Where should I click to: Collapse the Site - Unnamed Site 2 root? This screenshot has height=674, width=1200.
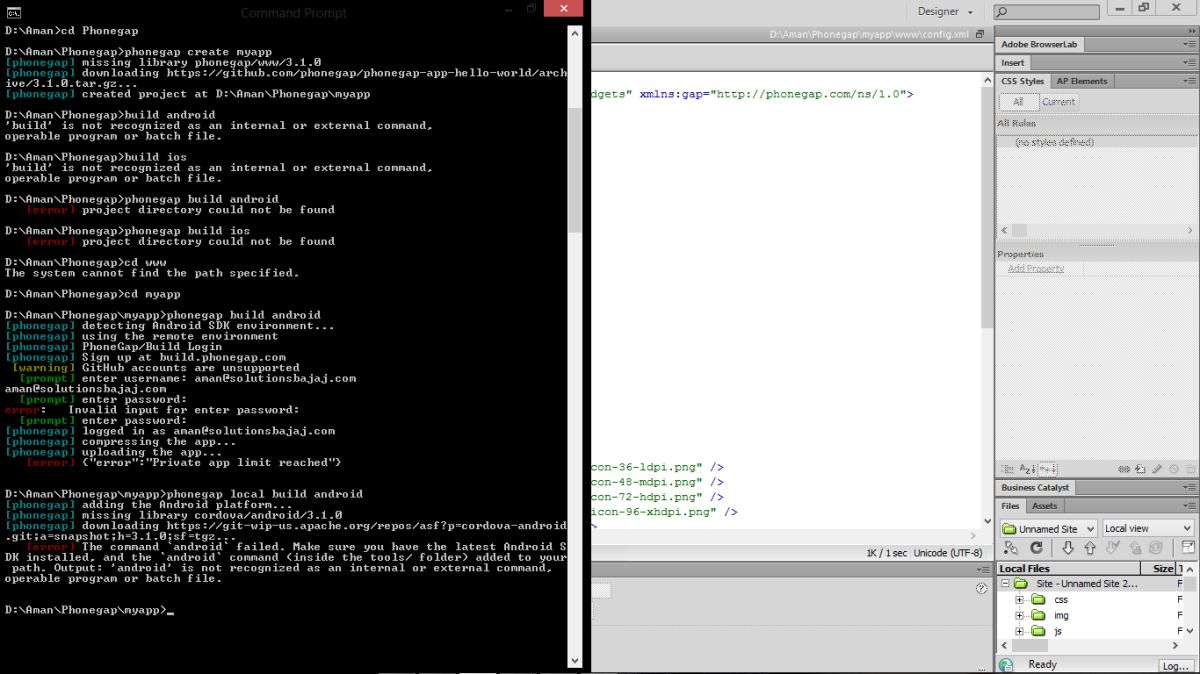tap(1005, 583)
